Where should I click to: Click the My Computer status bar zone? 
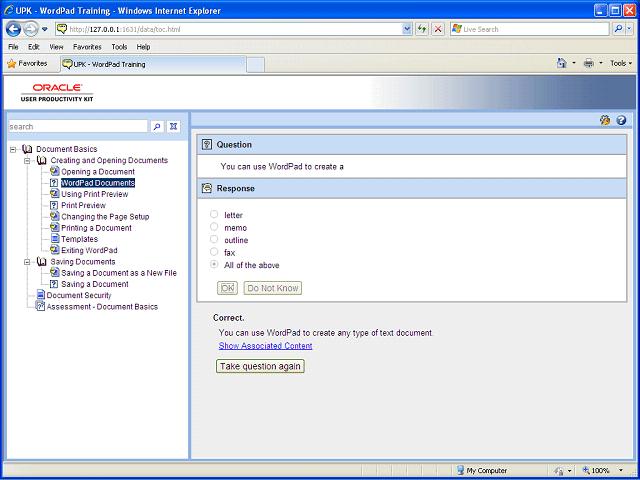(x=482, y=470)
